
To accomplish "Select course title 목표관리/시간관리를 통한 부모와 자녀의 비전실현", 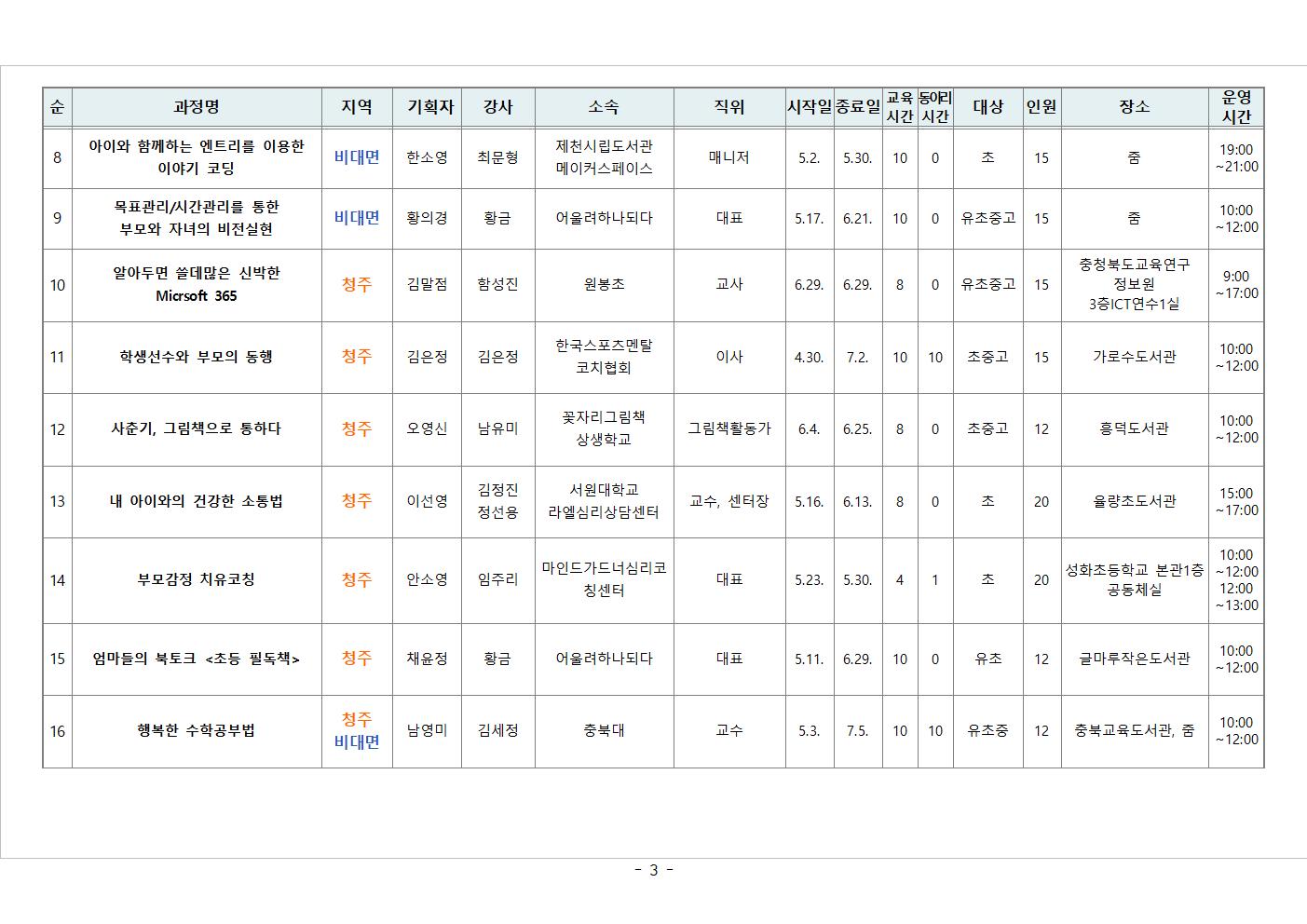I will (x=197, y=218).
